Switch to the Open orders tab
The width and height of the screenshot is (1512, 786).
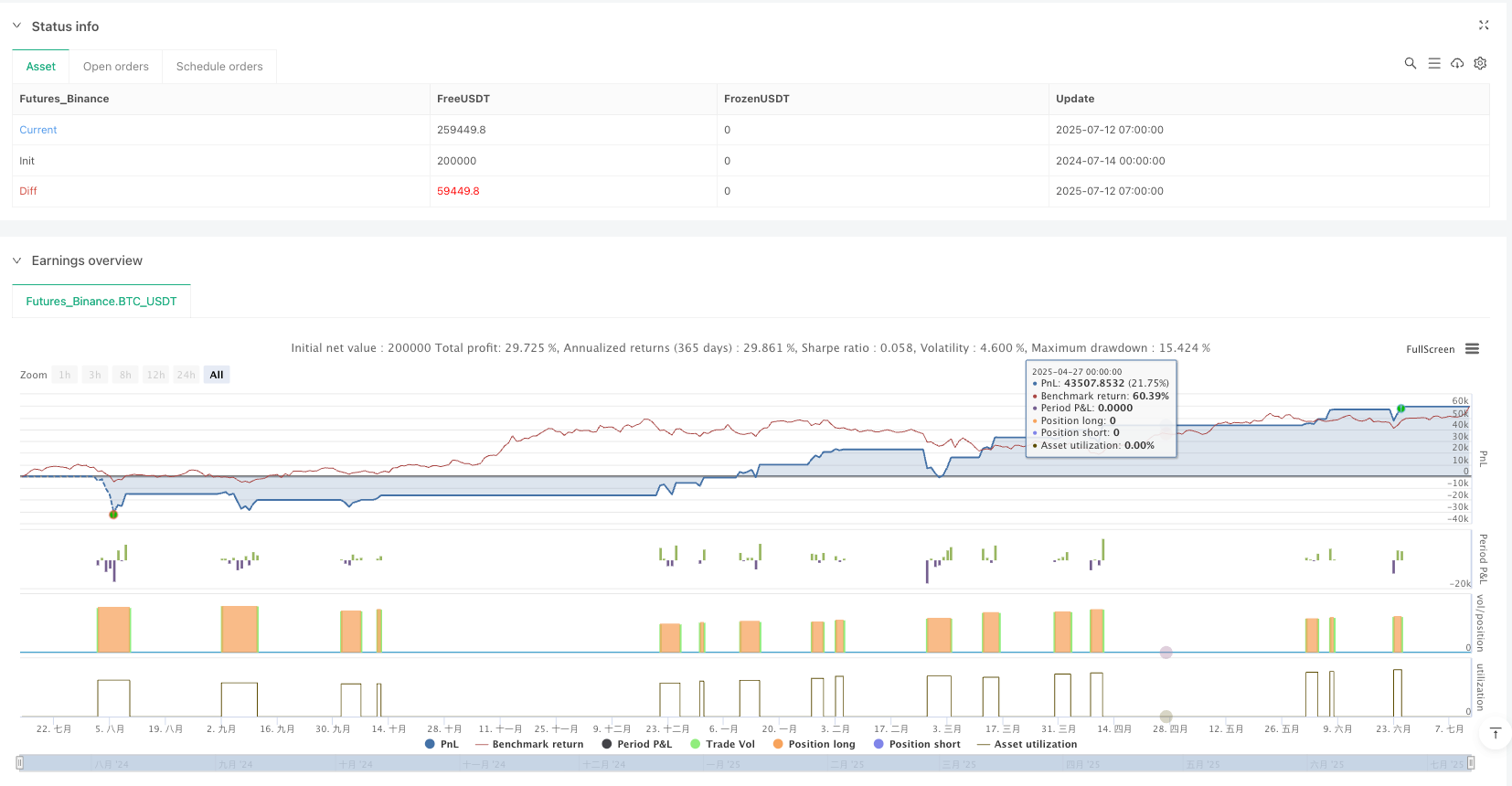pos(115,67)
